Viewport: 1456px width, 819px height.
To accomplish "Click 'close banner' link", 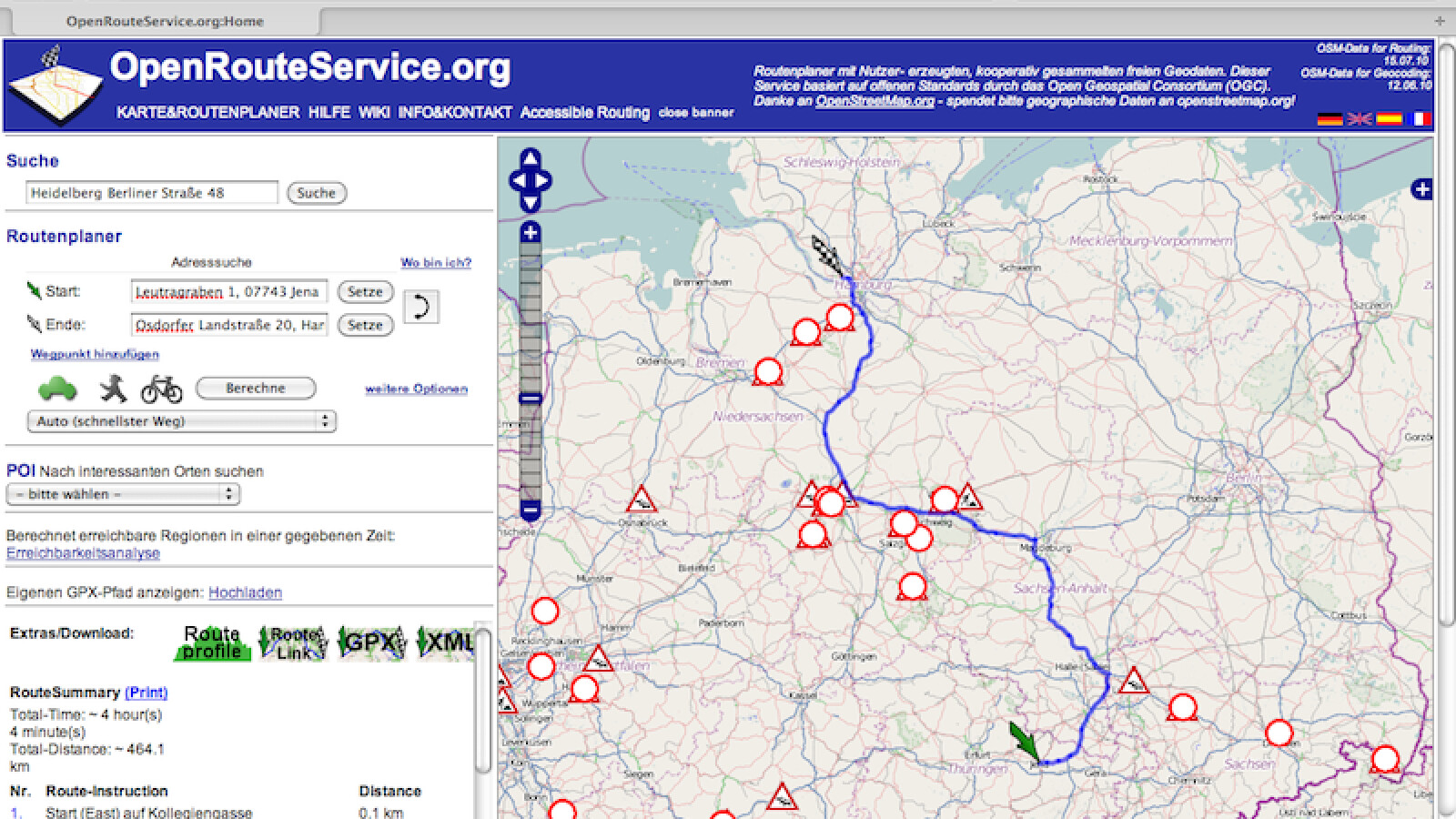I will [x=696, y=113].
